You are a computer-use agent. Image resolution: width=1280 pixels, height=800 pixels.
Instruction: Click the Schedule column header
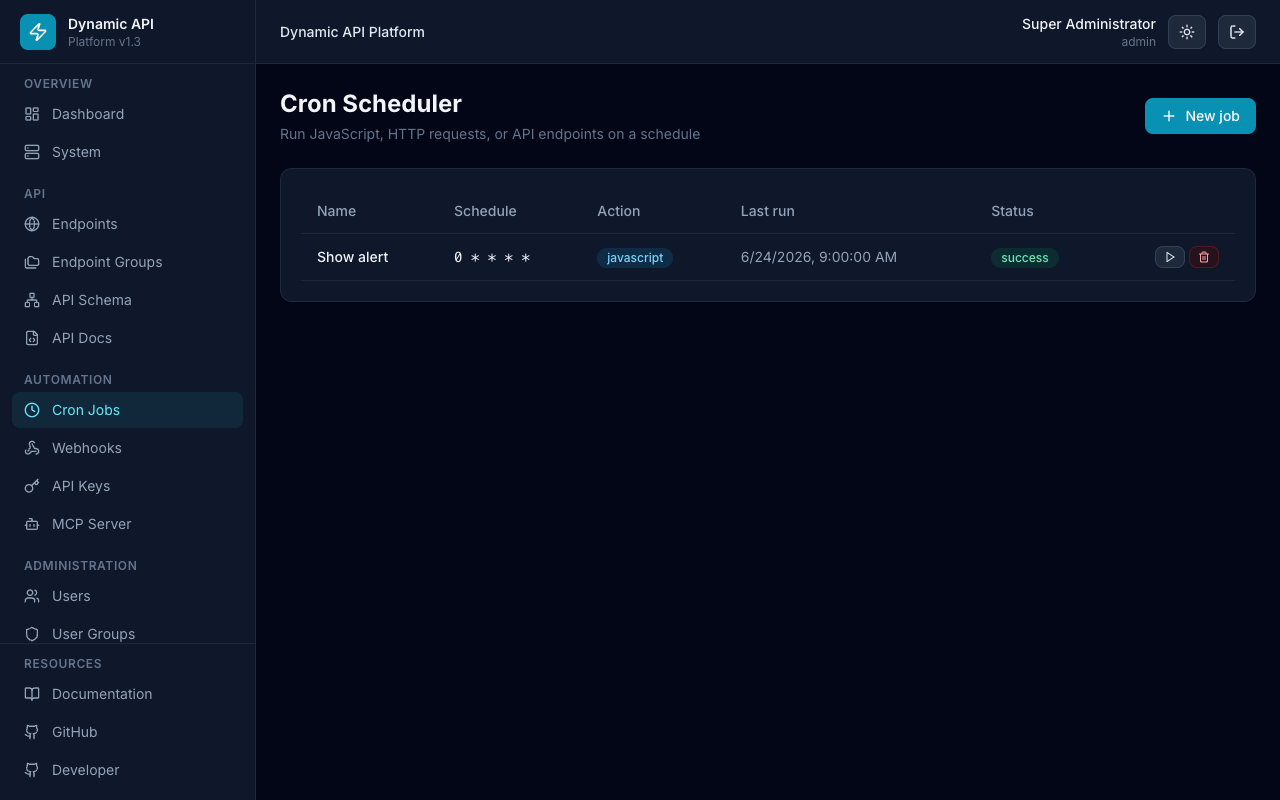click(485, 211)
